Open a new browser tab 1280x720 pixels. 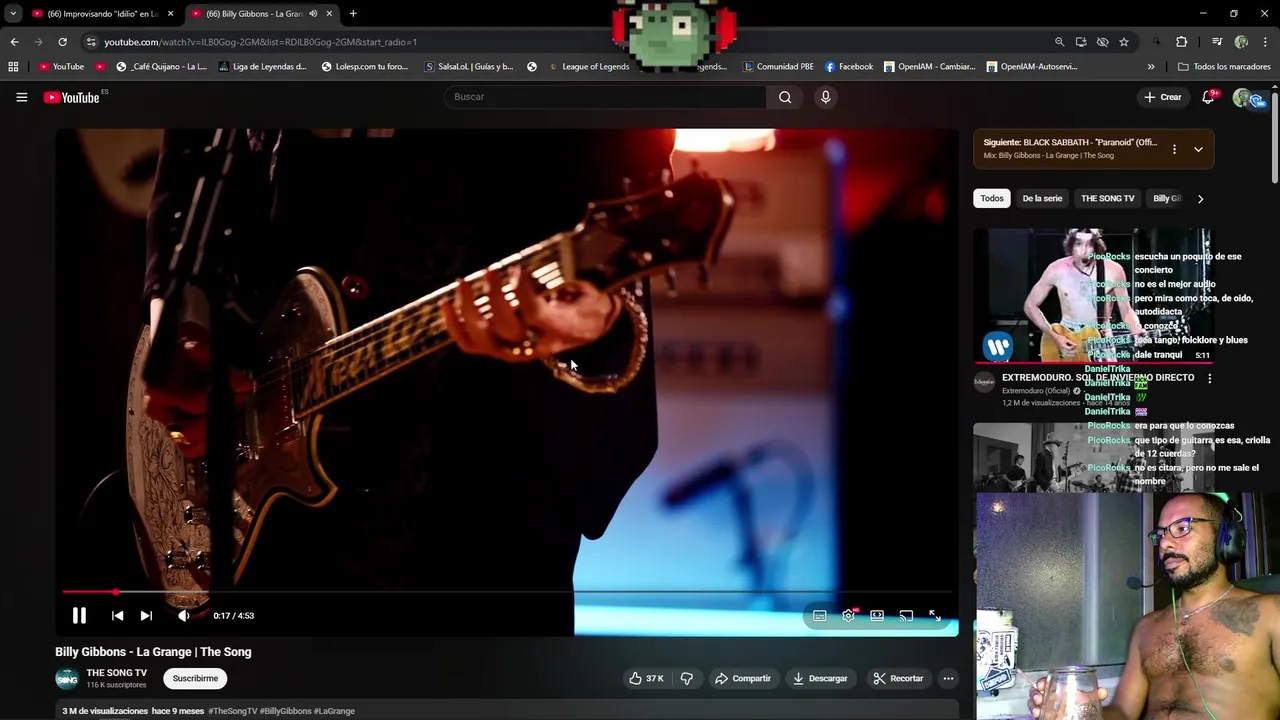point(353,14)
